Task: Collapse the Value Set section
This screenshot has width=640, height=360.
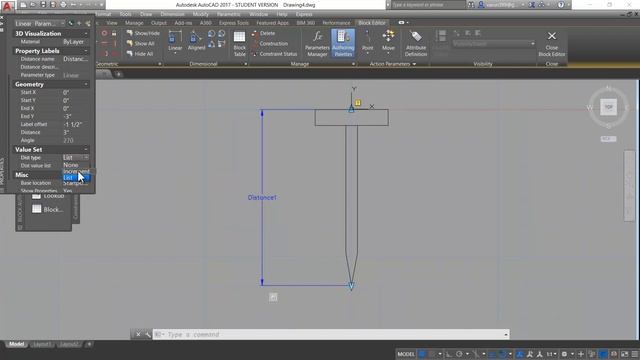Action: point(86,149)
